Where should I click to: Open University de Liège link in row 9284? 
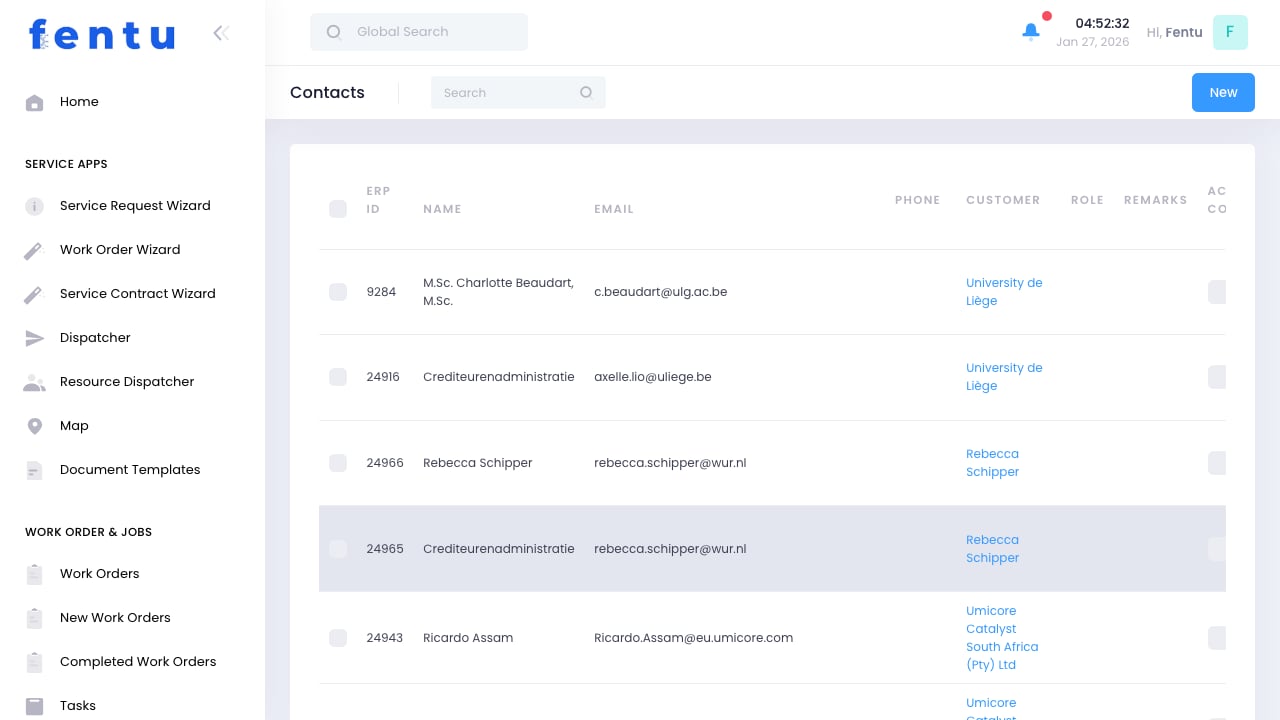1004,292
